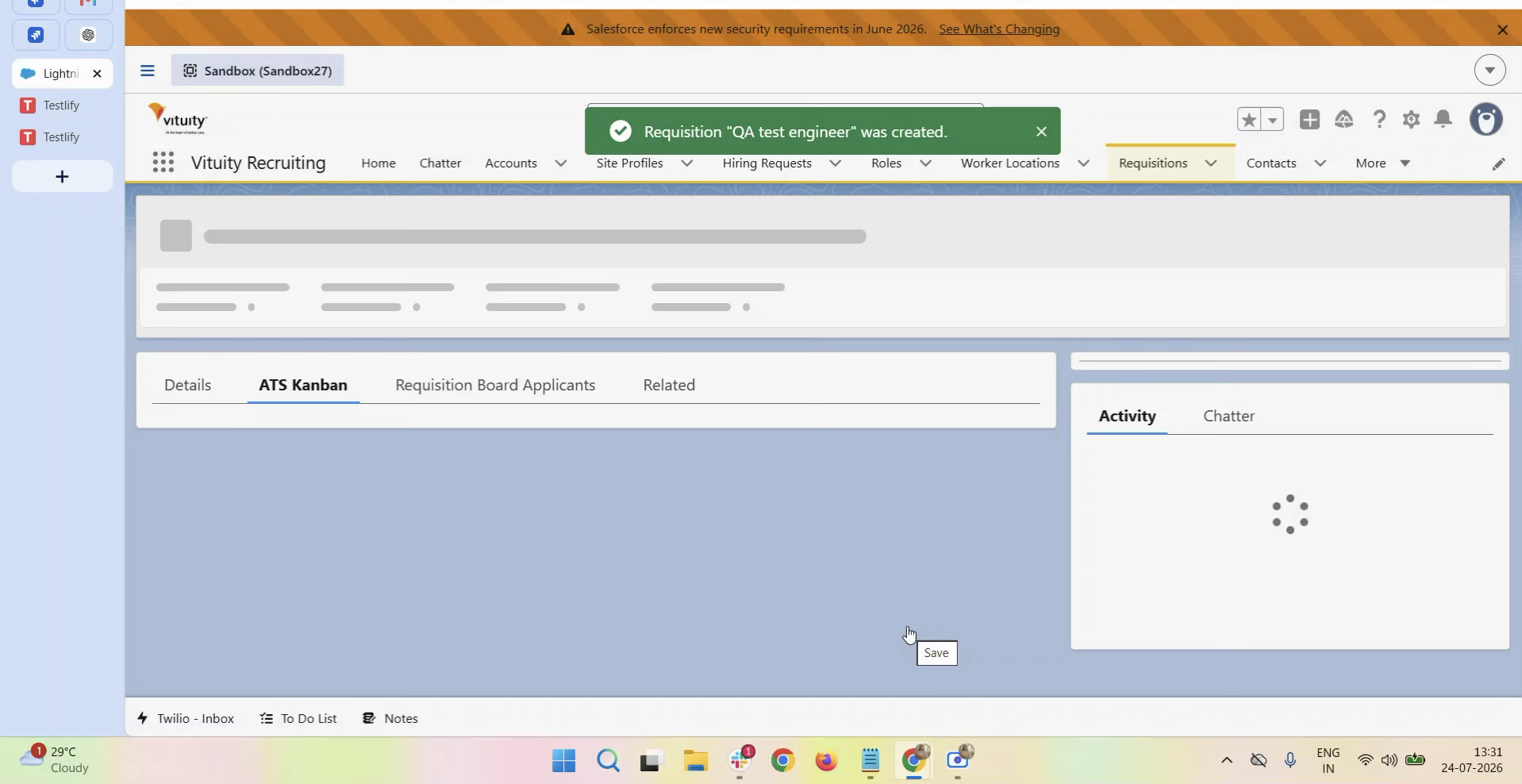
Task: Open the Related tab
Action: click(x=669, y=386)
